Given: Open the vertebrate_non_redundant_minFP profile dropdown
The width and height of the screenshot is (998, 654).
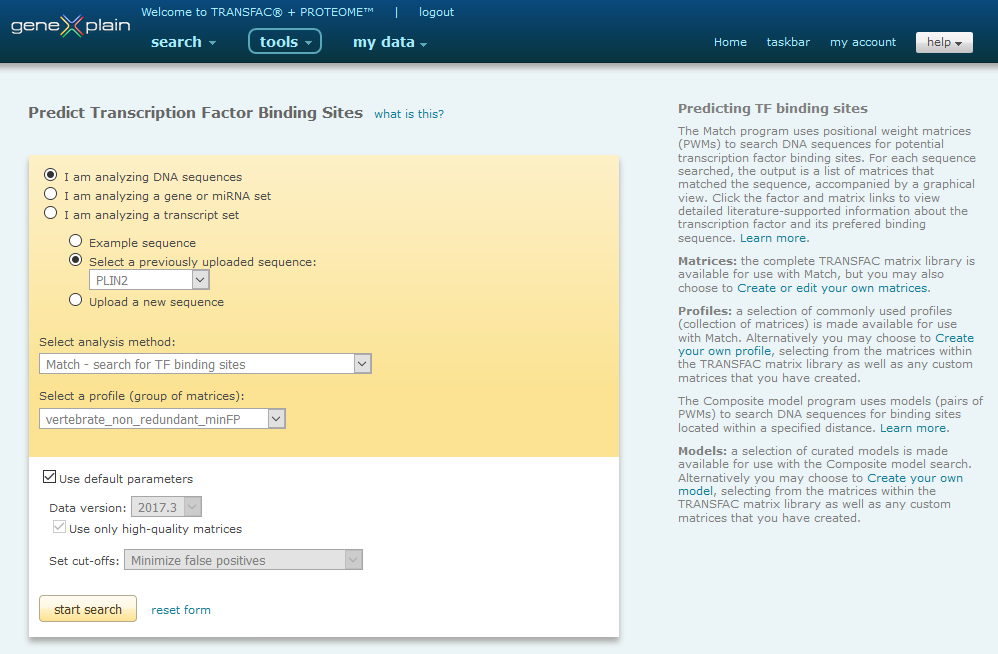Looking at the screenshot, I should point(162,419).
